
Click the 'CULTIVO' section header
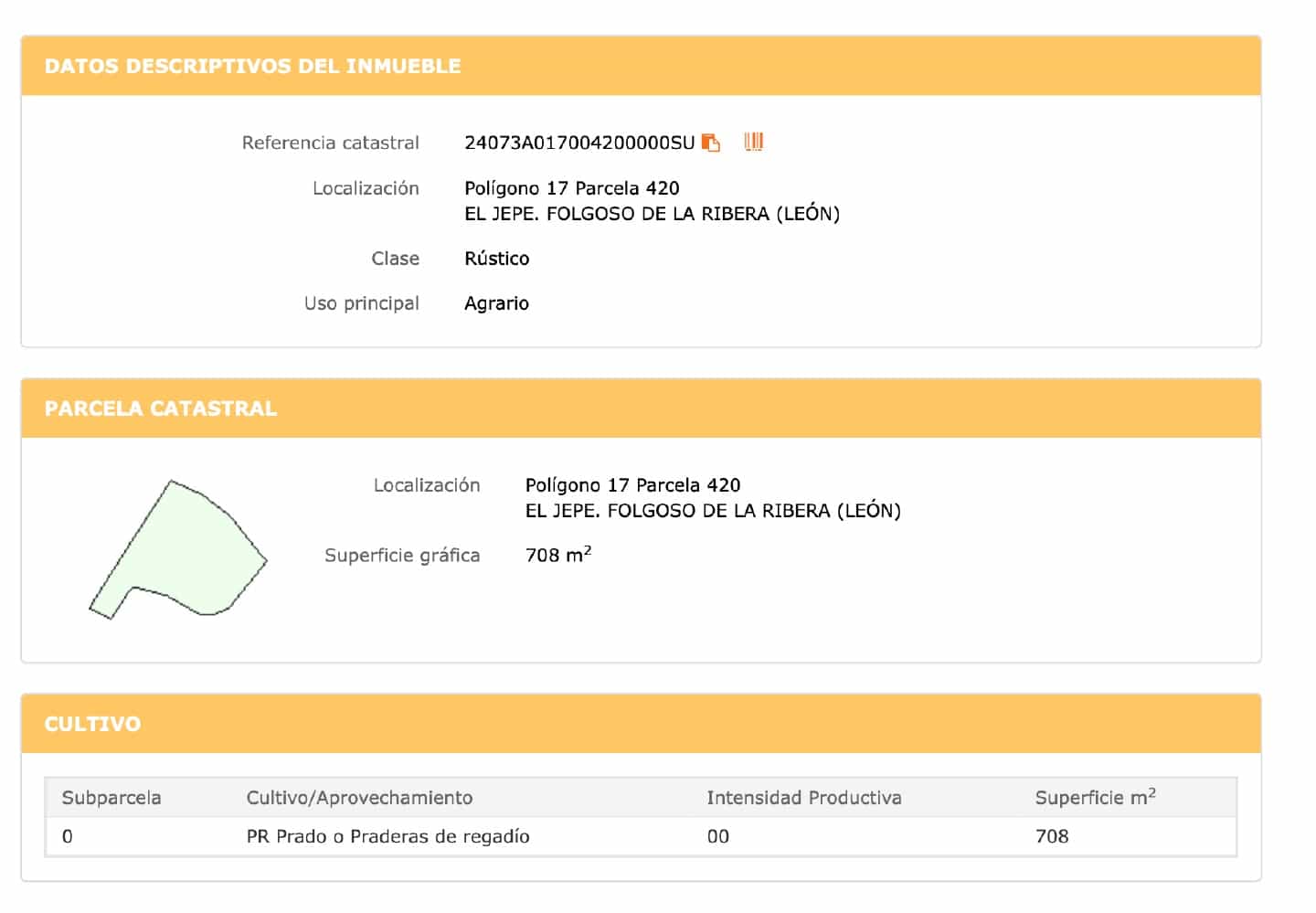pyautogui.click(x=92, y=724)
